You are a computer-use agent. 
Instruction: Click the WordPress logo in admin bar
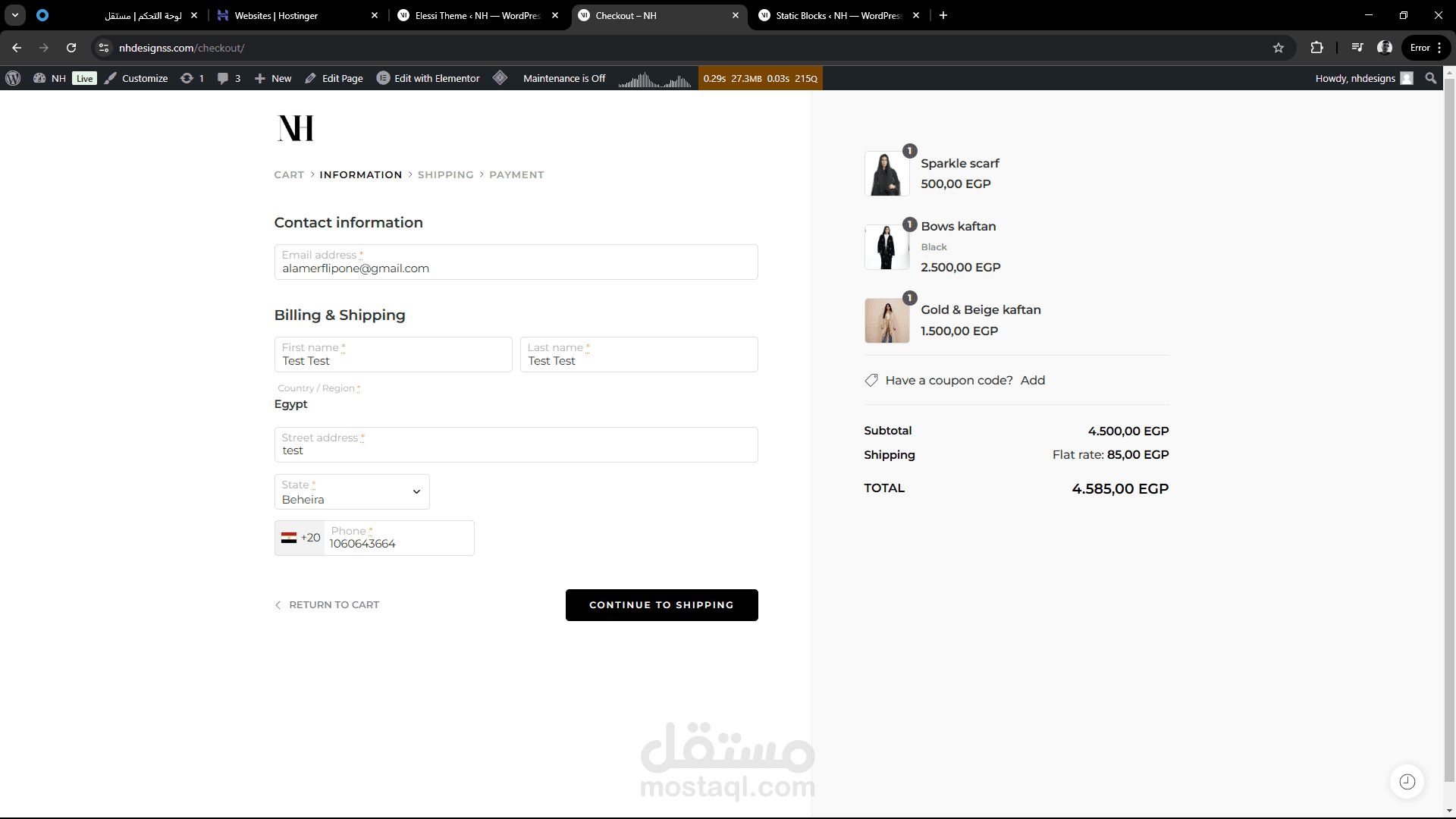[13, 78]
